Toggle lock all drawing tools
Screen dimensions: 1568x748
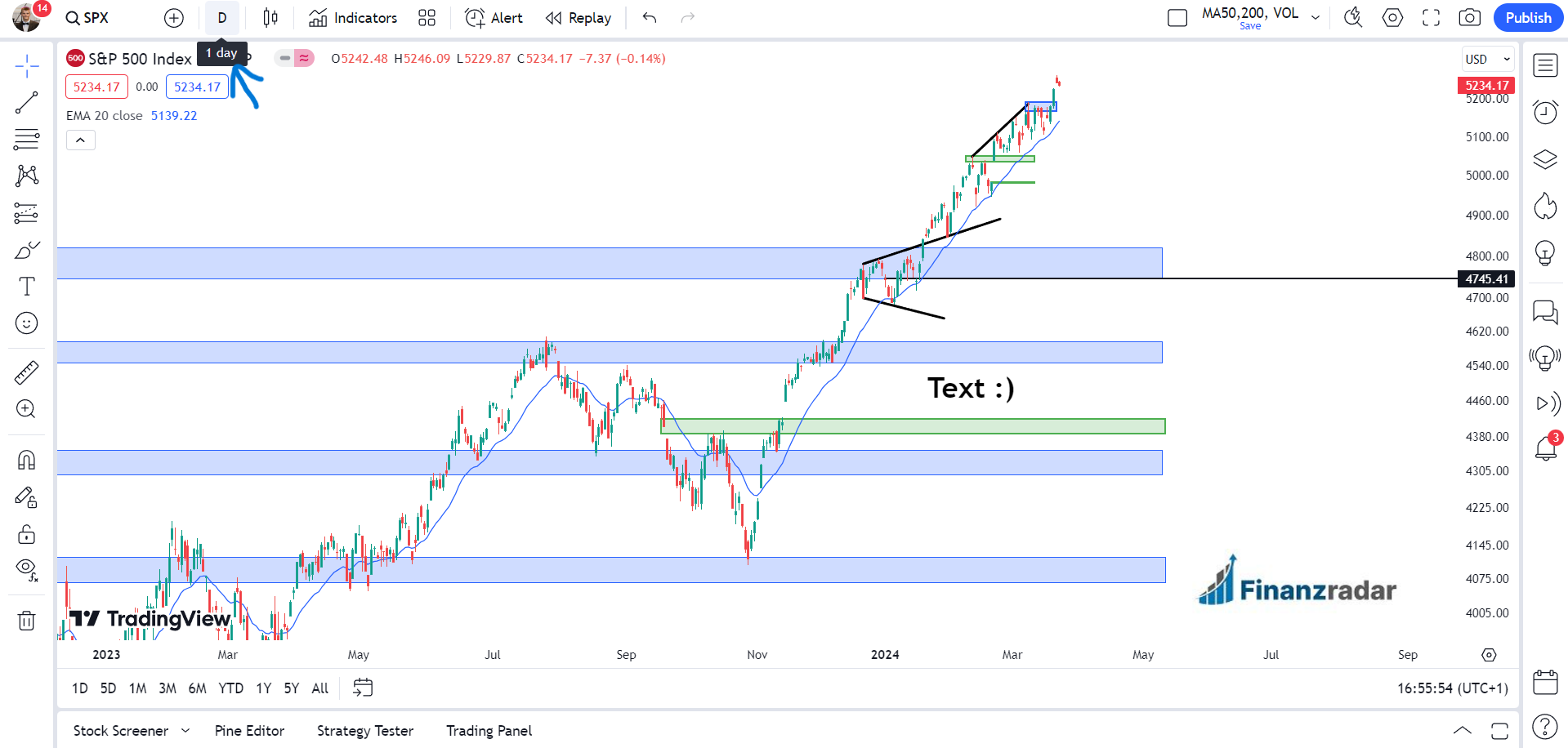(x=26, y=535)
